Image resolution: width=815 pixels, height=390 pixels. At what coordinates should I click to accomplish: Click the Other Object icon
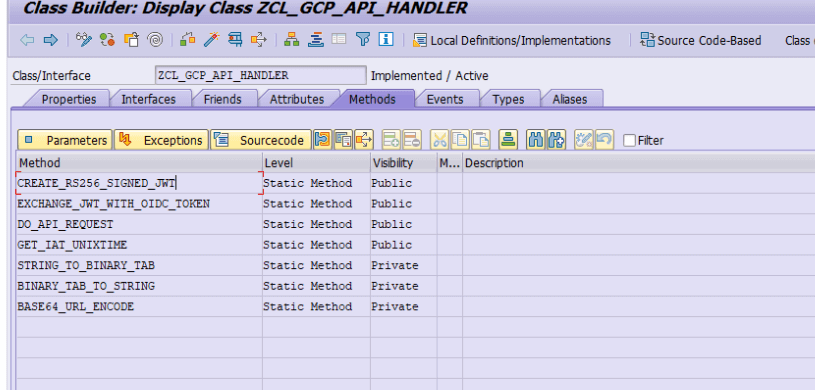click(132, 40)
